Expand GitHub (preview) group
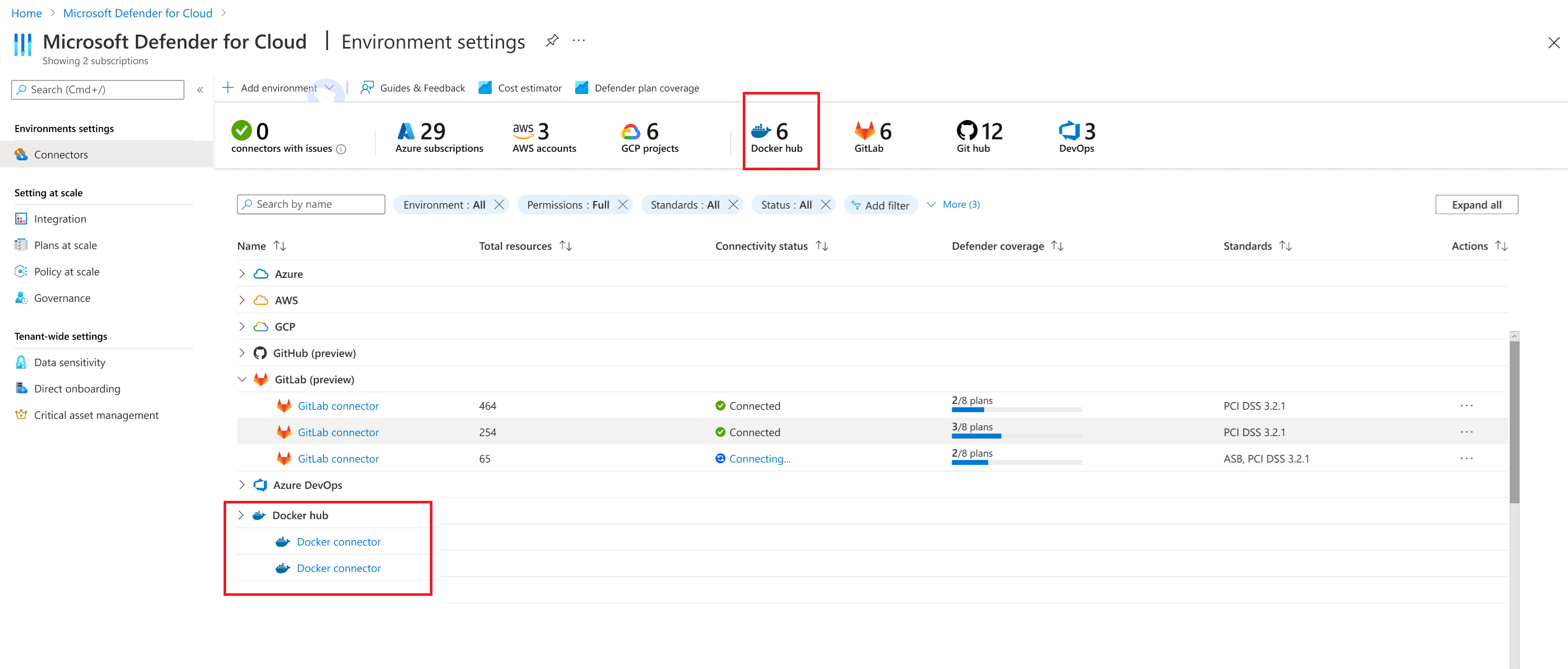The image size is (1568, 669). tap(242, 353)
